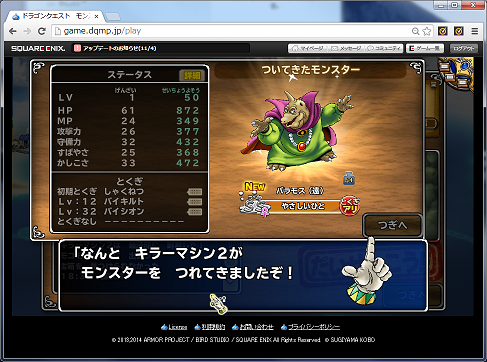
Task: Open a new browser tab
Action: pyautogui.click(x=113, y=17)
